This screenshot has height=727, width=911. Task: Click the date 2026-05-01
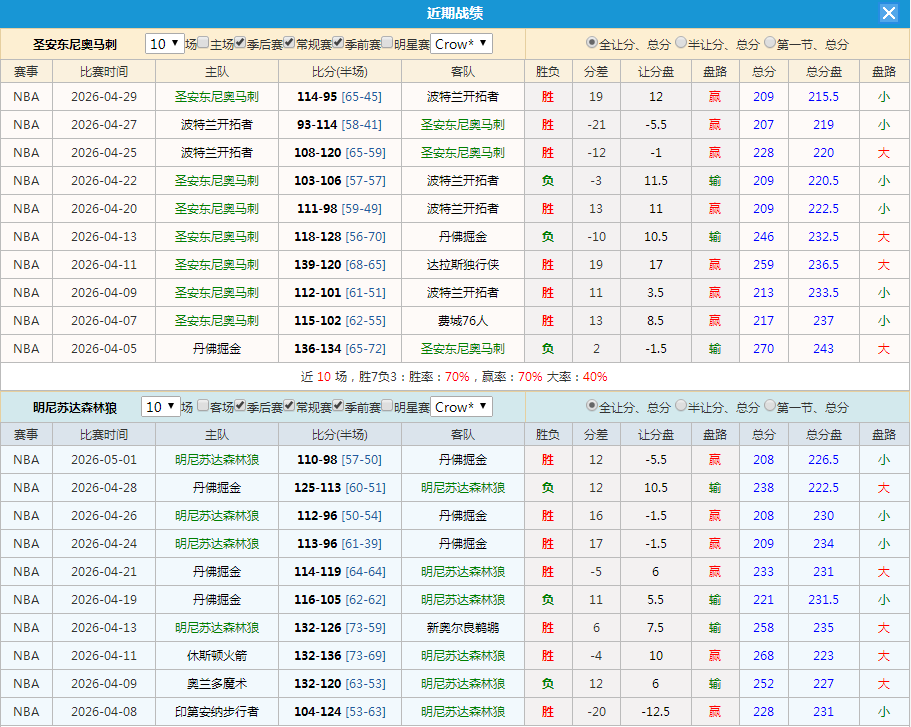[x=104, y=460]
